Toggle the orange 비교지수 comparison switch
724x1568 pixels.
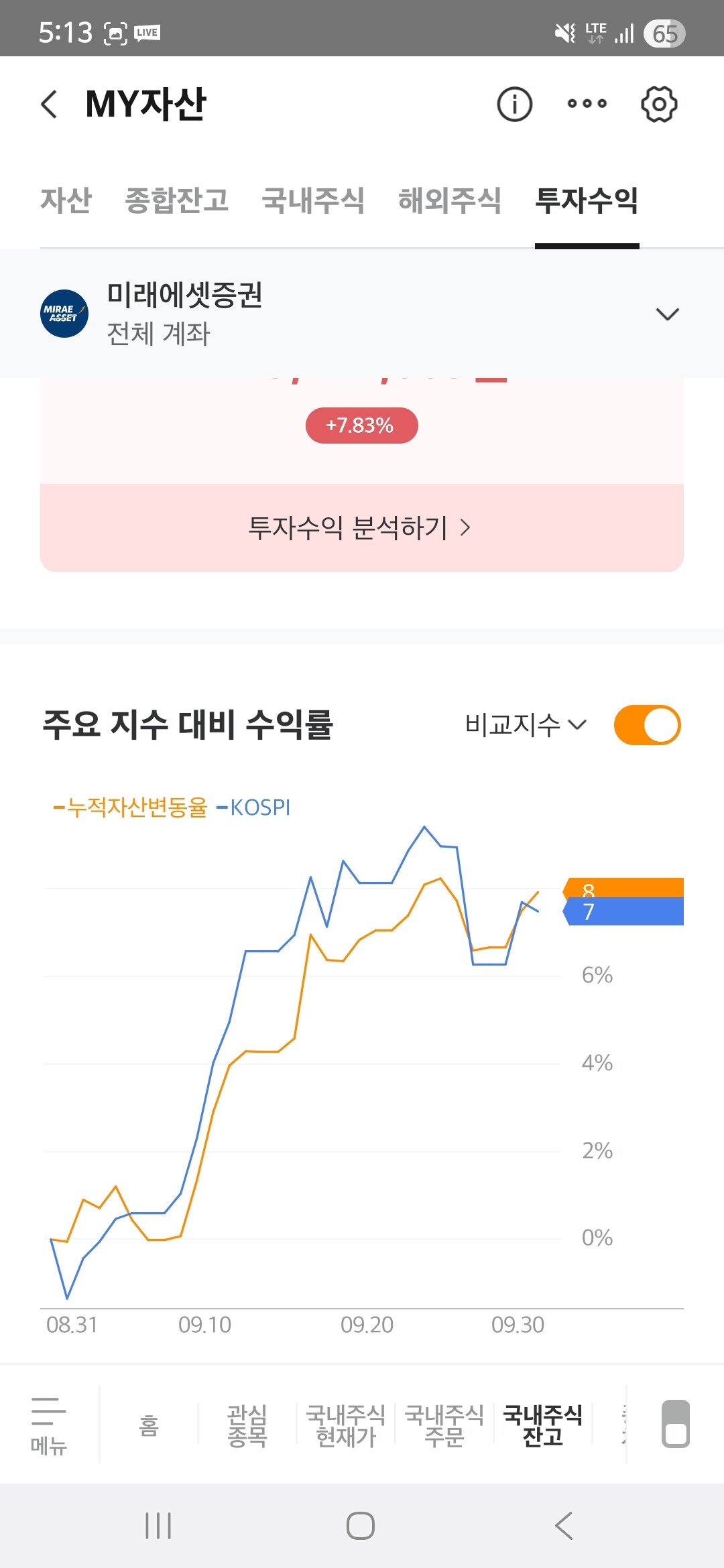tap(647, 725)
